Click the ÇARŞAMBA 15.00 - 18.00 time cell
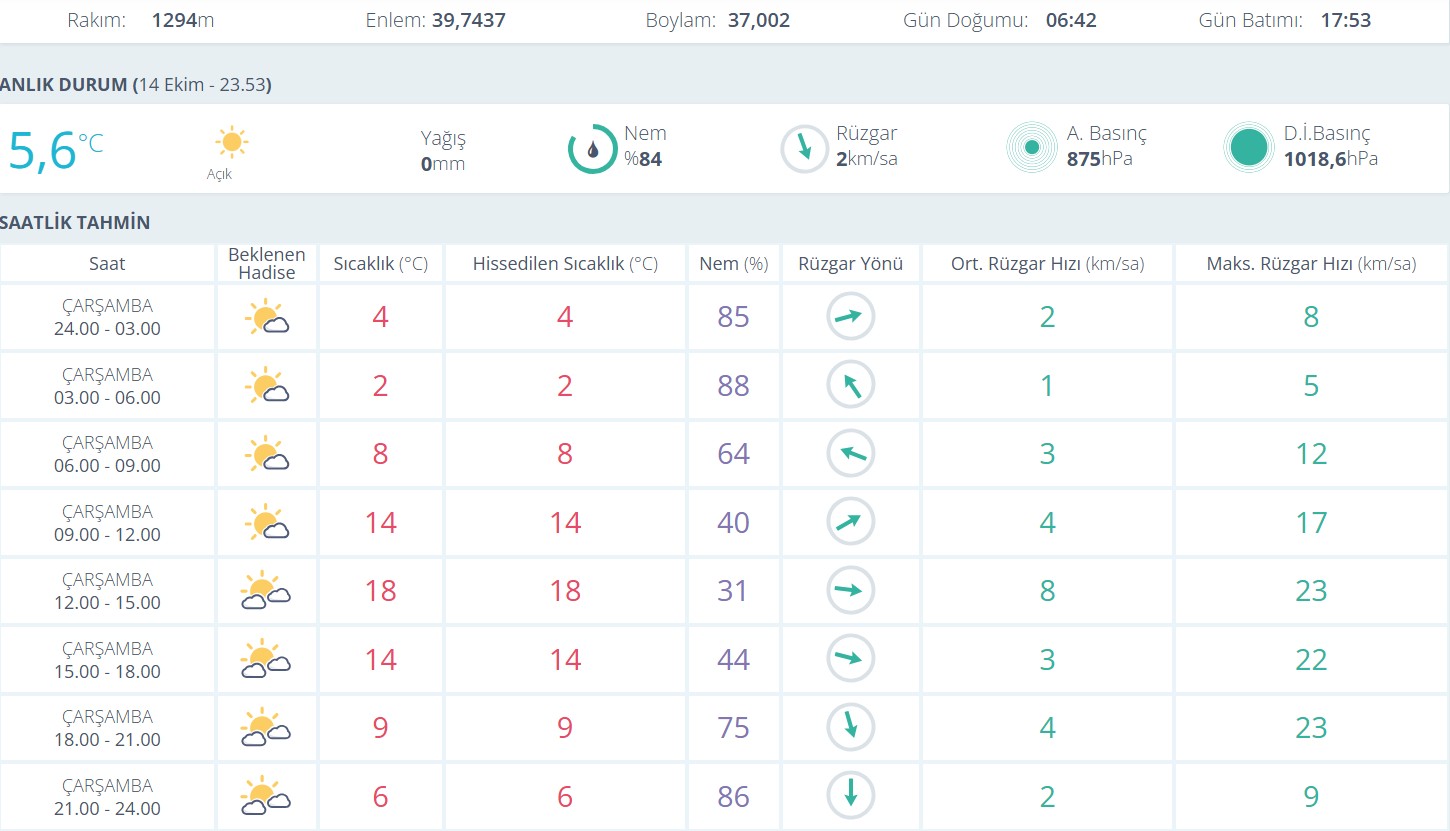The width and height of the screenshot is (1450, 831). (x=107, y=660)
